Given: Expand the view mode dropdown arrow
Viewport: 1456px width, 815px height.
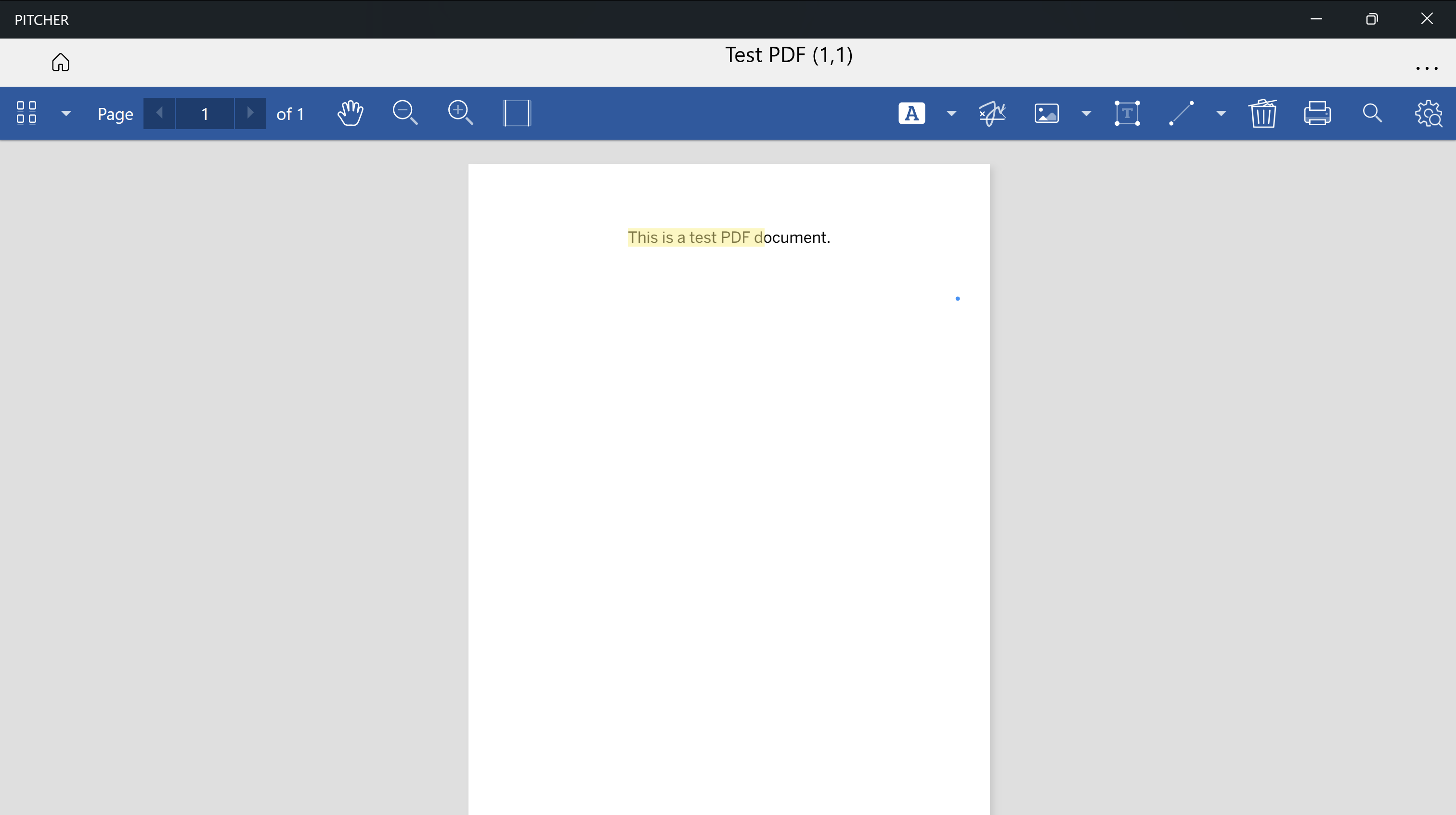Looking at the screenshot, I should click(x=66, y=113).
